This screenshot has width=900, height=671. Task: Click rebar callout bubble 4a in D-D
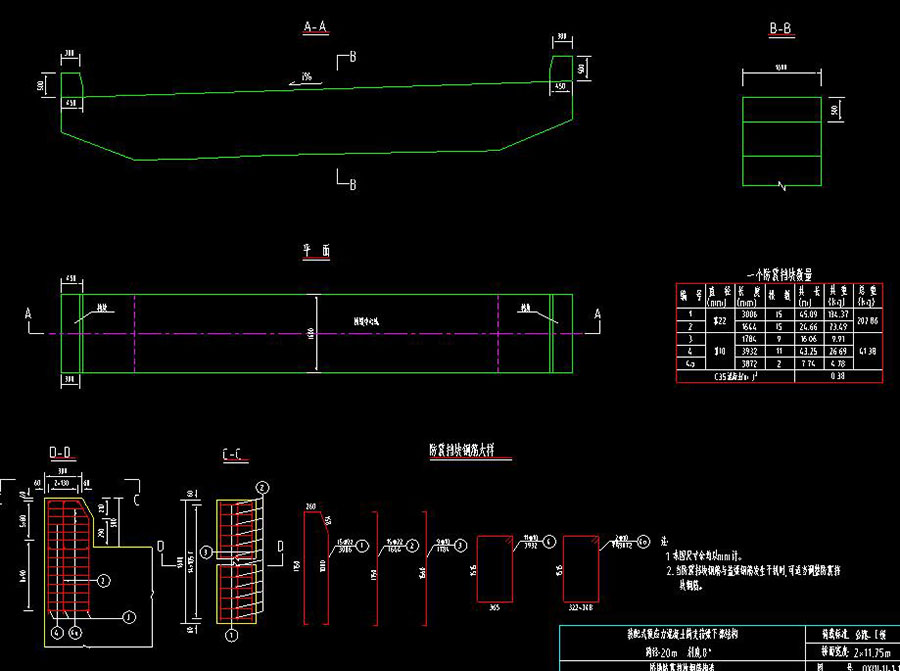point(75,633)
